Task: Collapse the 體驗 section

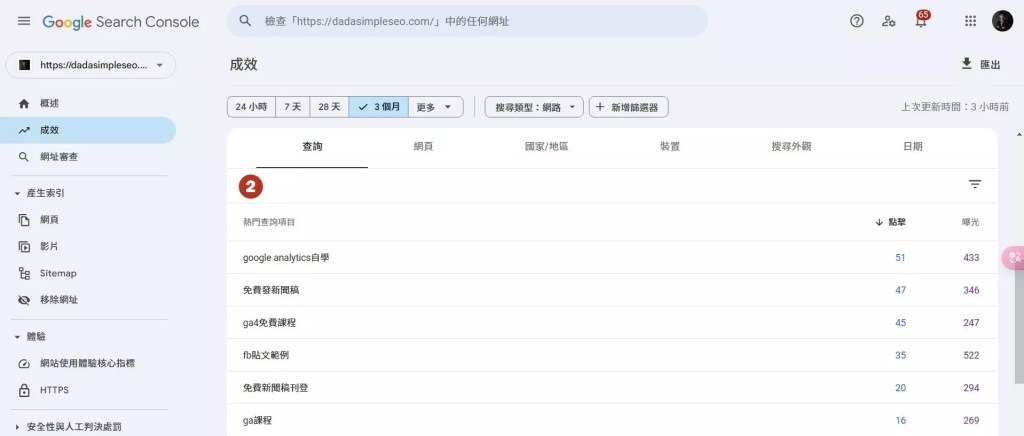Action: coord(17,337)
